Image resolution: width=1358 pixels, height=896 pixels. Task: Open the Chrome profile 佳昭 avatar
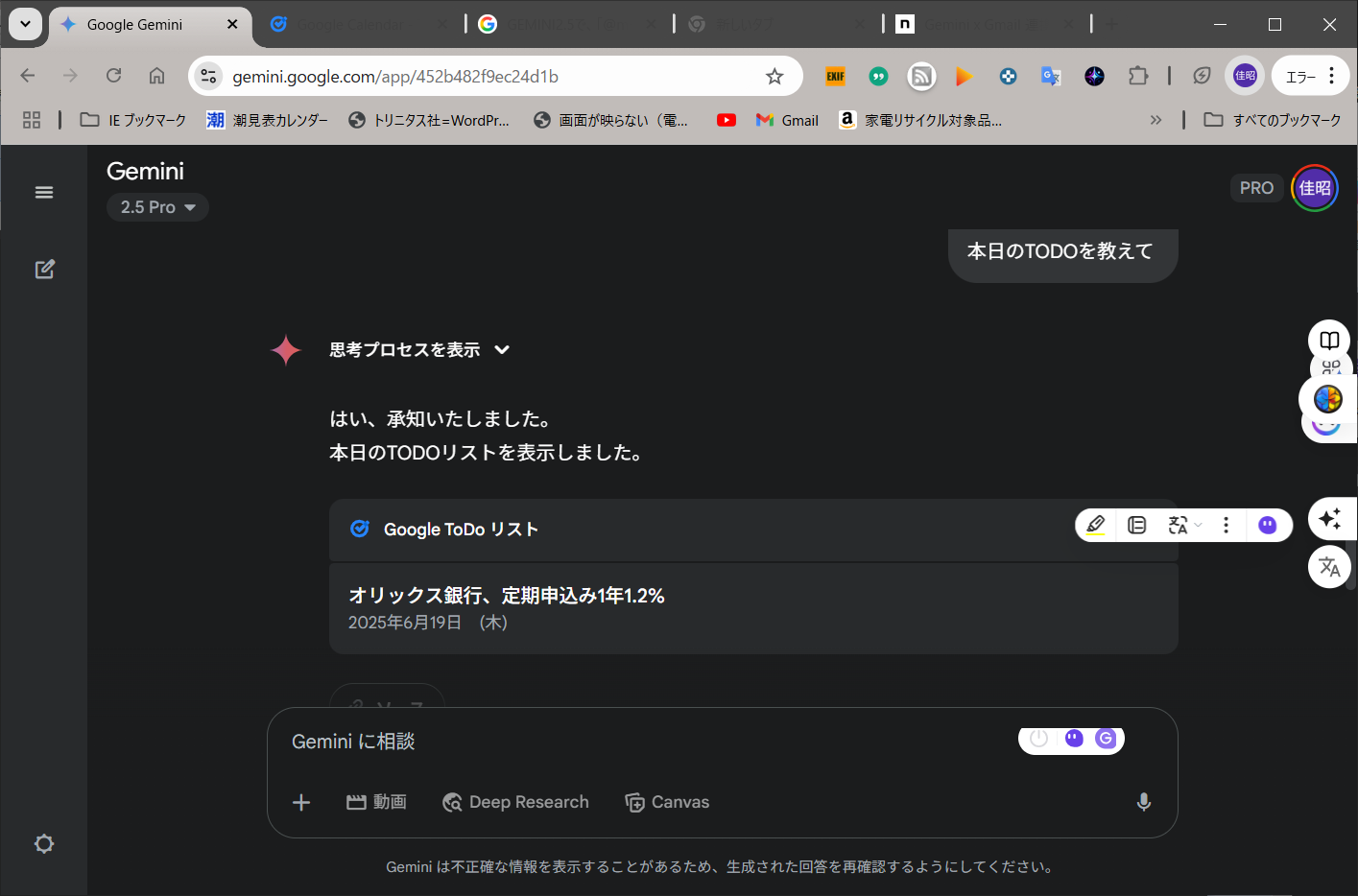(x=1246, y=76)
